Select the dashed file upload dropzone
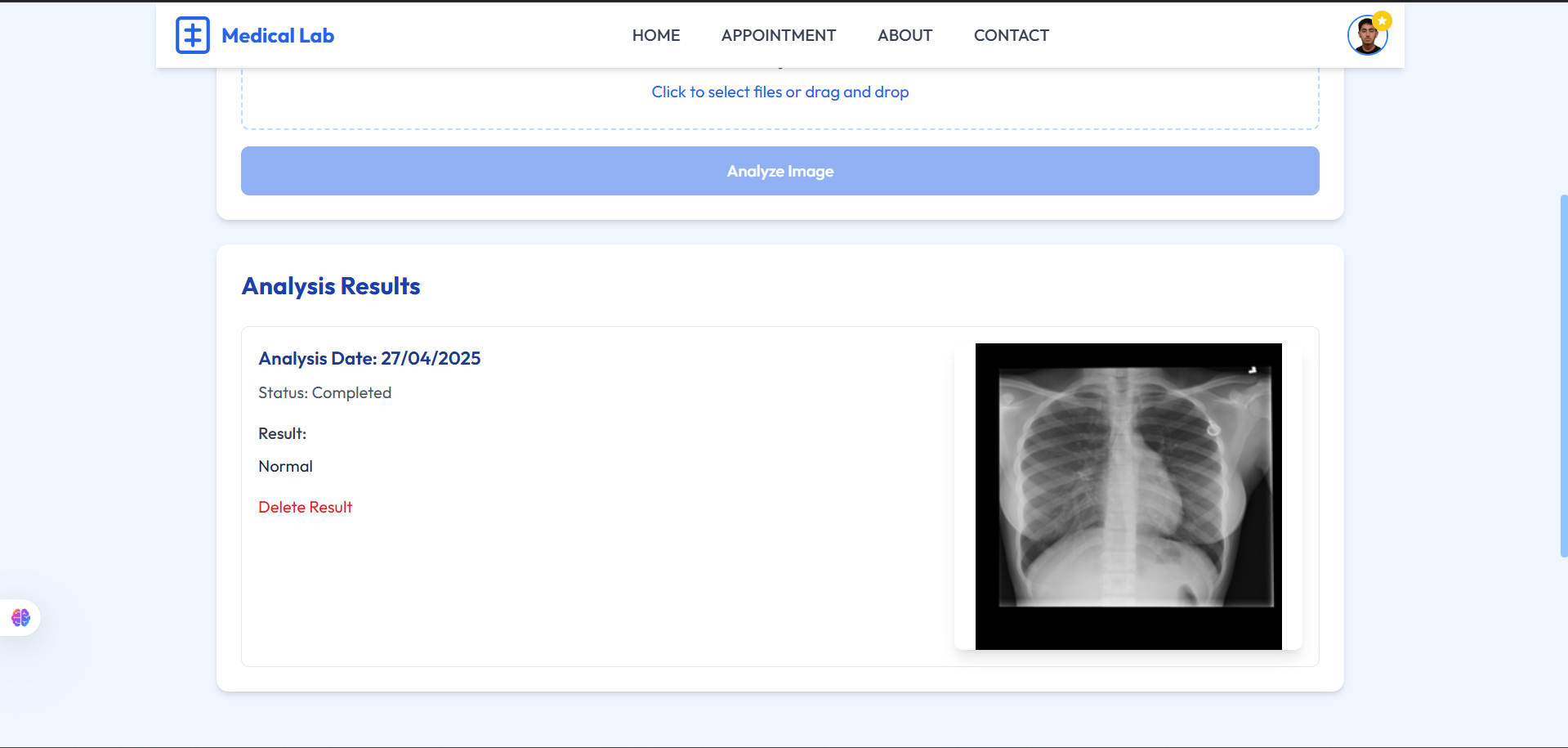1568x748 pixels. tap(780, 98)
